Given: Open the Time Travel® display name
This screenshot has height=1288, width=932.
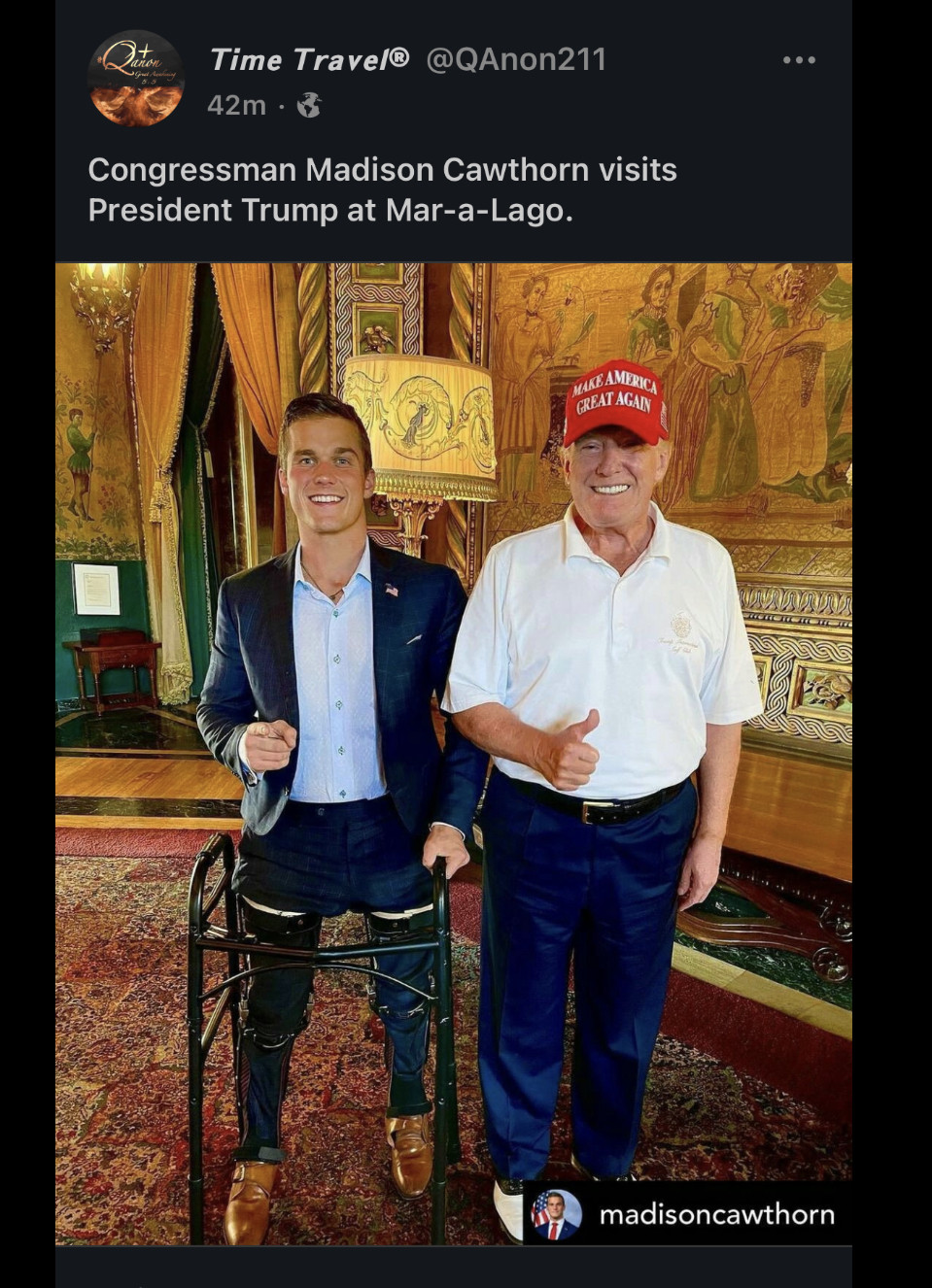Looking at the screenshot, I should point(310,60).
